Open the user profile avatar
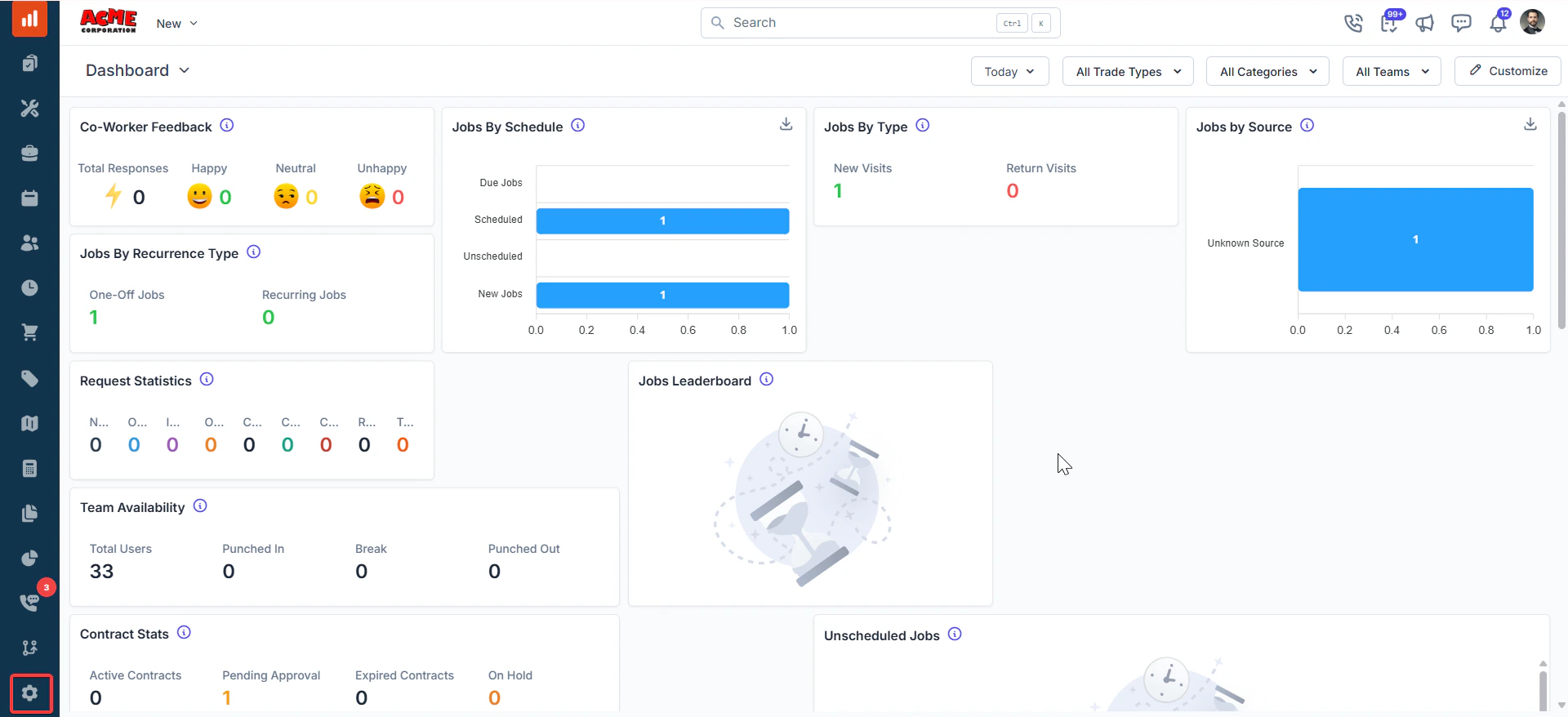This screenshot has height=717, width=1568. coord(1532,22)
